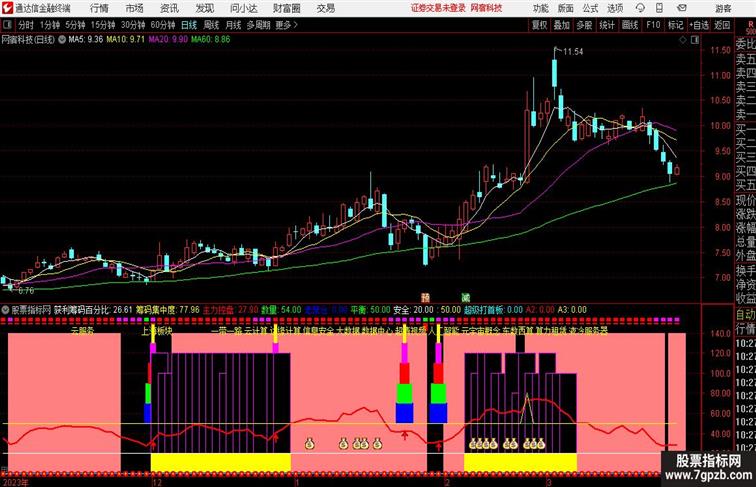
Task: Switch to the 多周期 tab
Action: 258,25
